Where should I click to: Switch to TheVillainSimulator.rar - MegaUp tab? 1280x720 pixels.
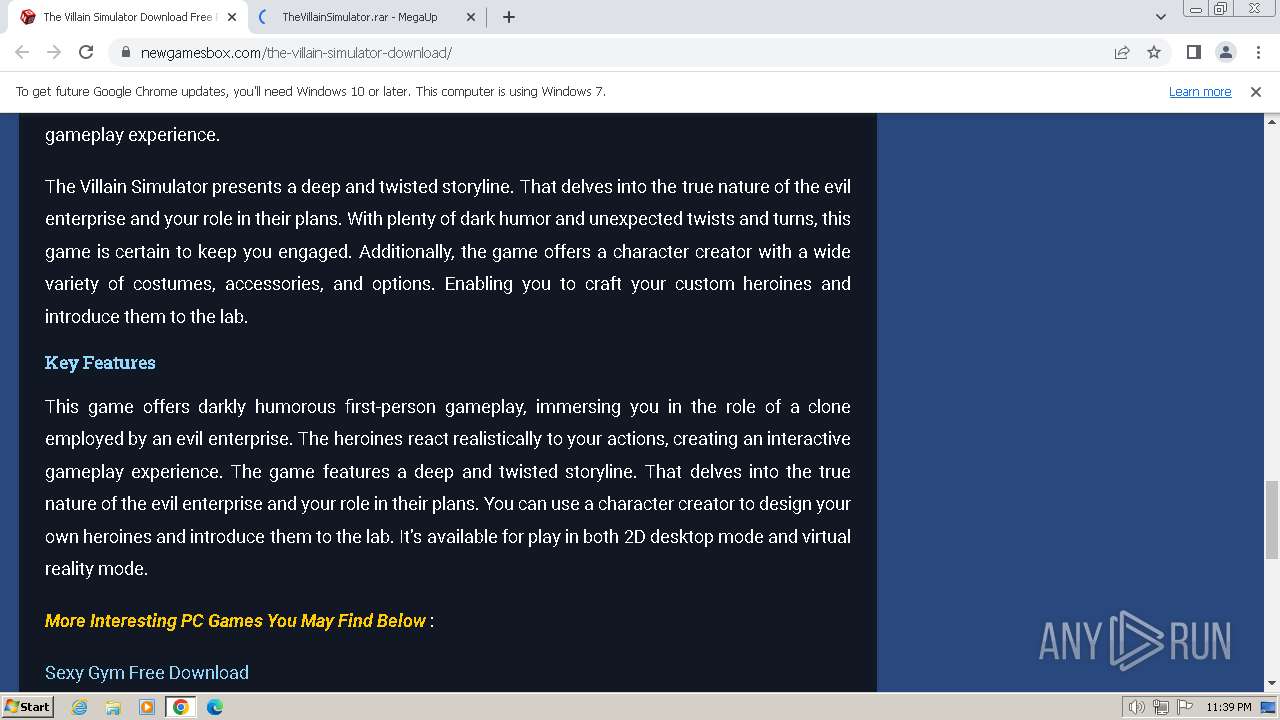coord(367,17)
